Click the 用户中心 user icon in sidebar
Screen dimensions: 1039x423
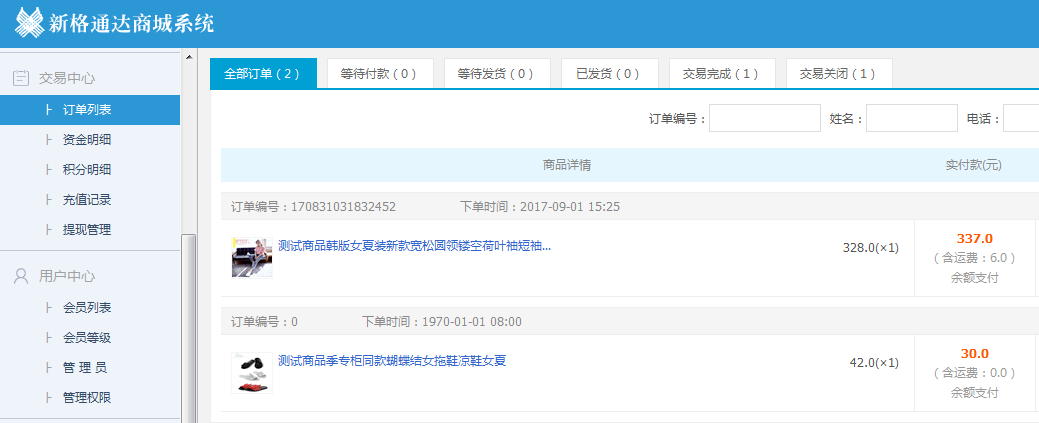(x=20, y=276)
